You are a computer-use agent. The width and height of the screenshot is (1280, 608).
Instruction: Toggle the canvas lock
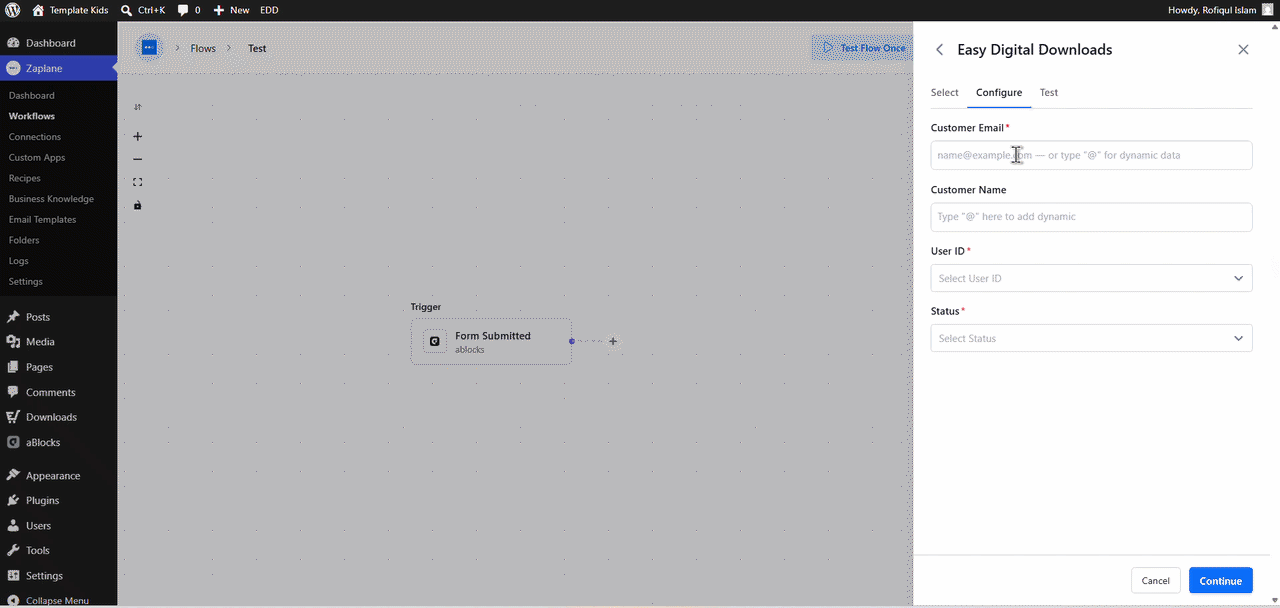[138, 205]
